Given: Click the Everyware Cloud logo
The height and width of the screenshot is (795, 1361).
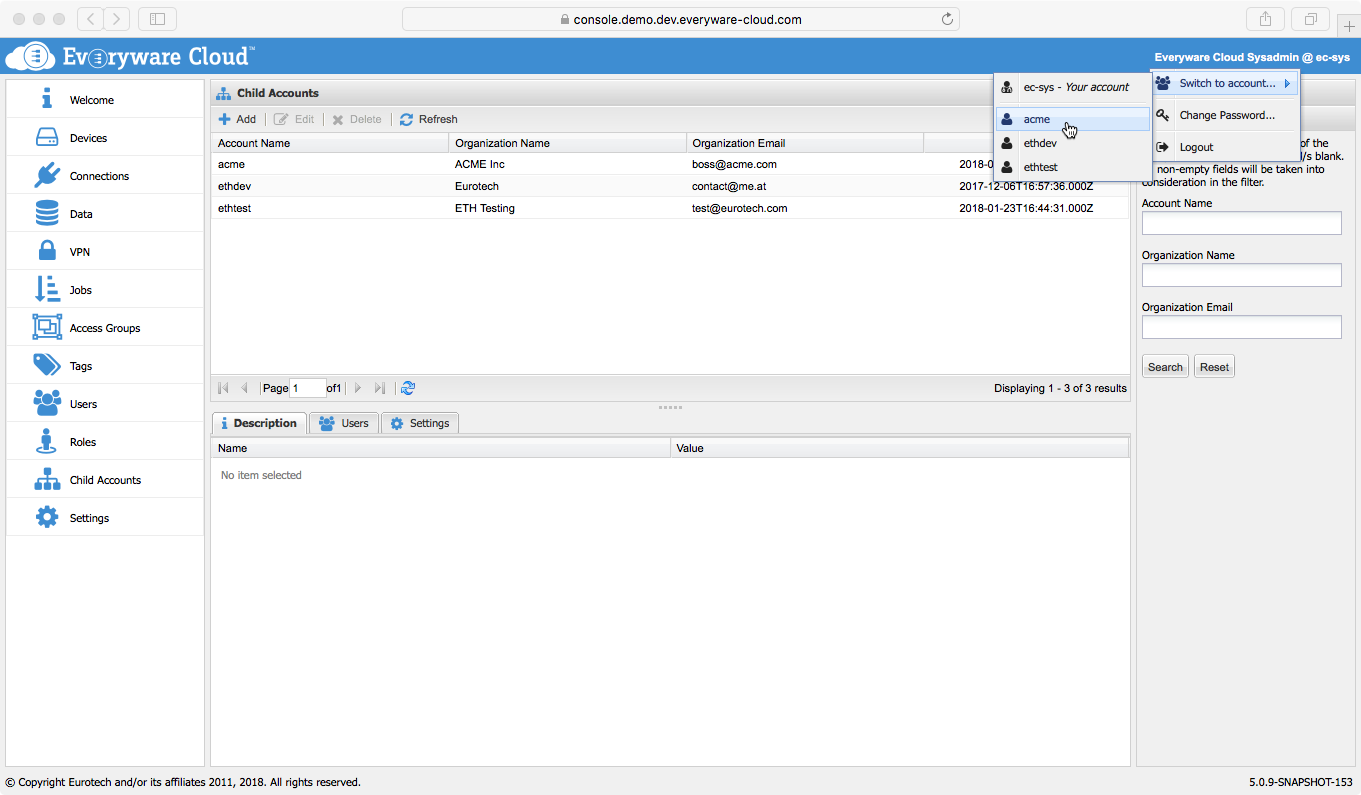Looking at the screenshot, I should click(x=130, y=56).
